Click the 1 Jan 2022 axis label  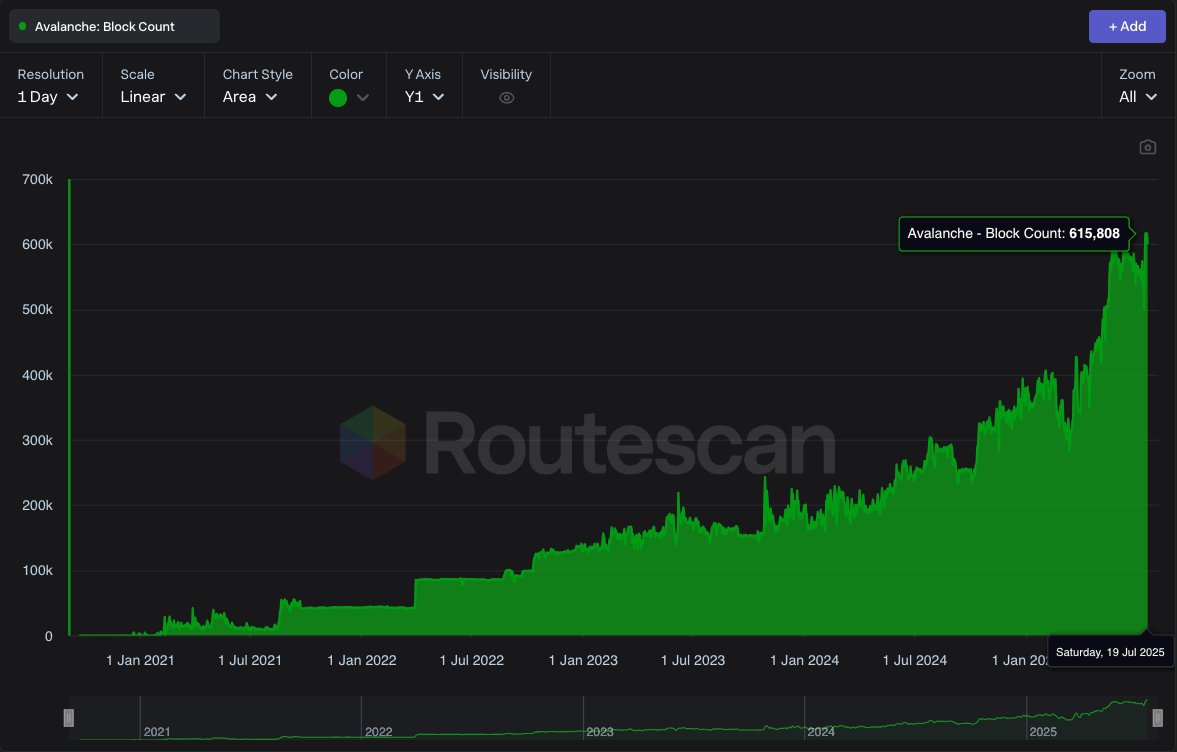(x=362, y=660)
